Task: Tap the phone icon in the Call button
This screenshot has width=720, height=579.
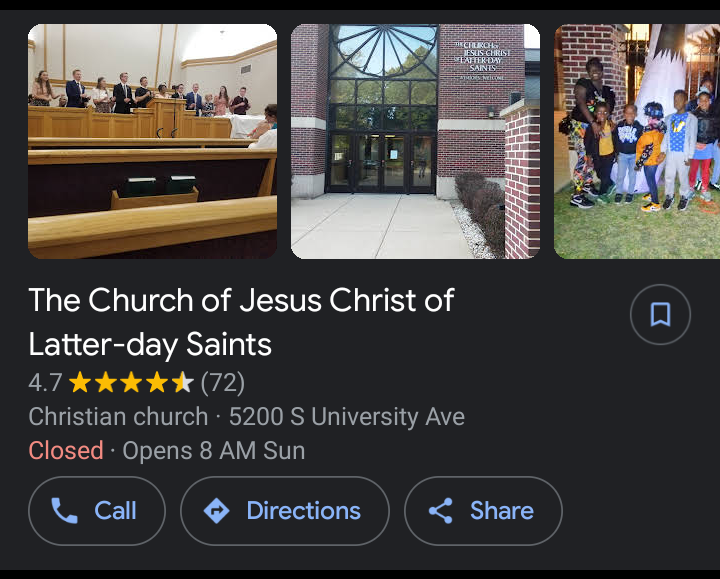Action: (x=64, y=511)
